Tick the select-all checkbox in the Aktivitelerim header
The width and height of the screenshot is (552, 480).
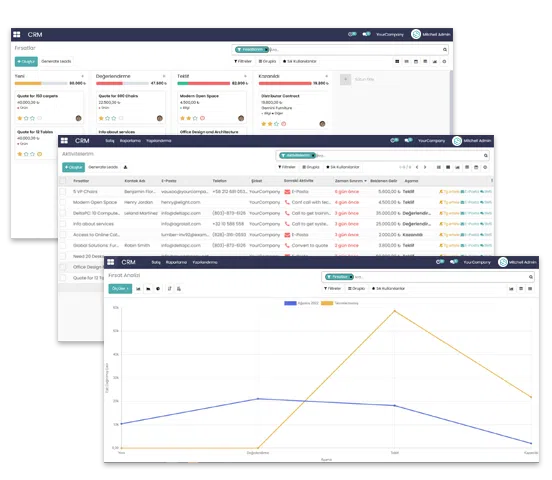click(x=63, y=181)
